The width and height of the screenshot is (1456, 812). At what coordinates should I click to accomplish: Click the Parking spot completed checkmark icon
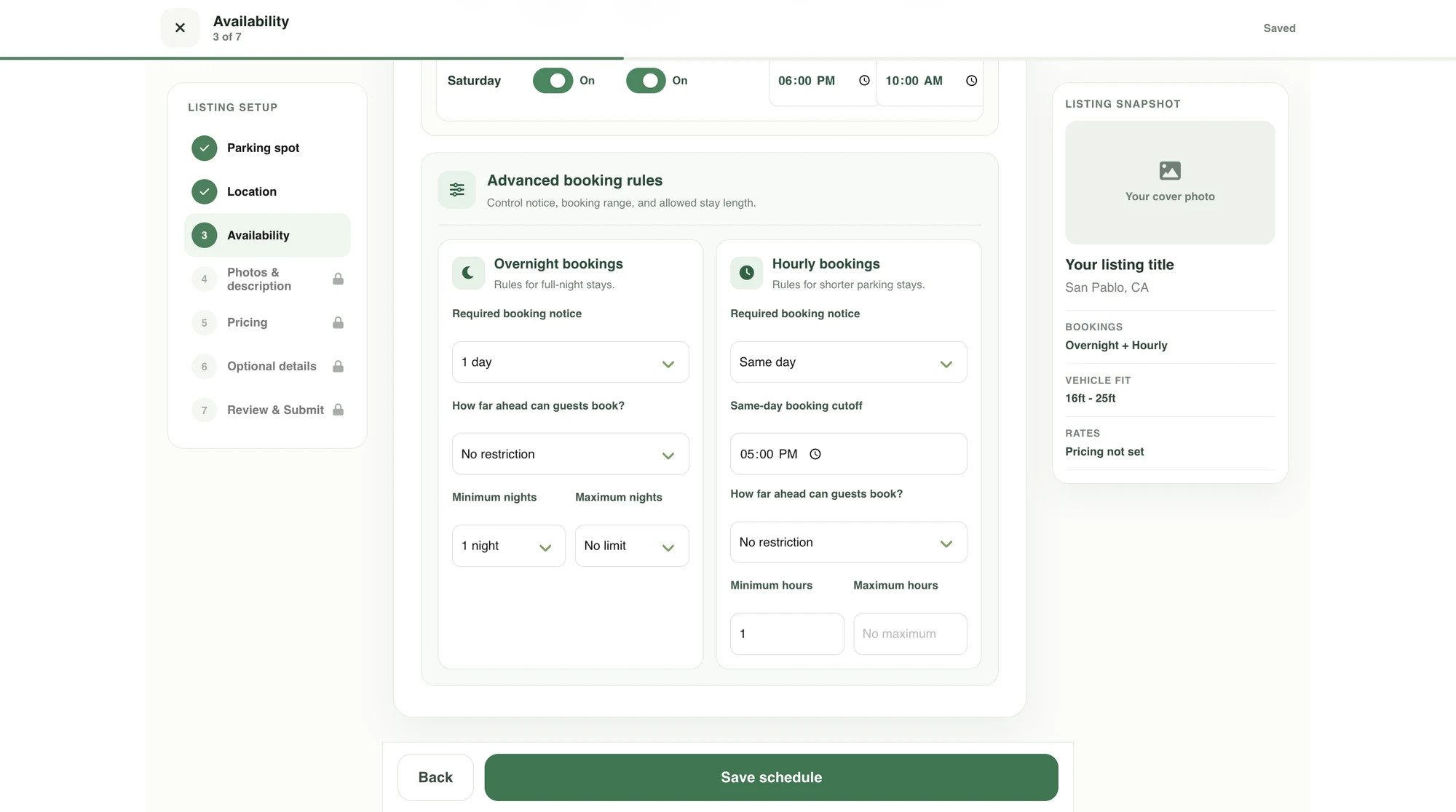click(x=205, y=148)
